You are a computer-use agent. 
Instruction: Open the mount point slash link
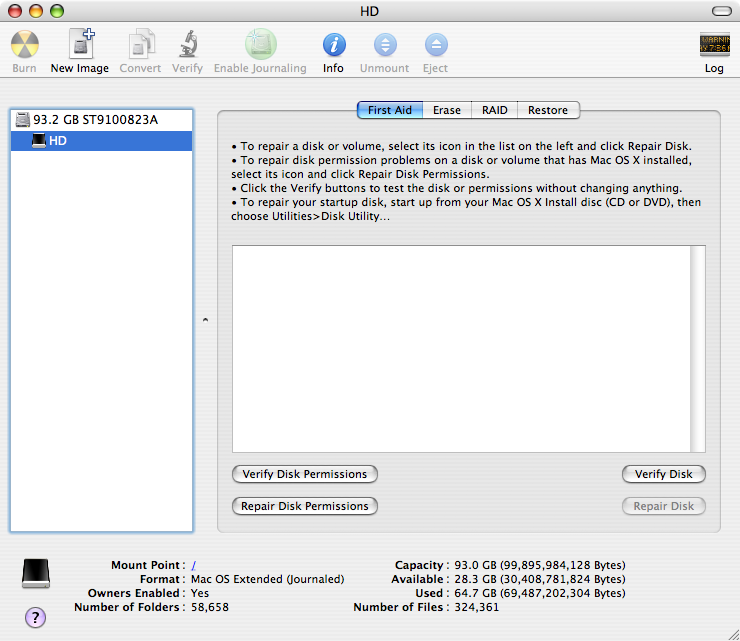(x=193, y=565)
